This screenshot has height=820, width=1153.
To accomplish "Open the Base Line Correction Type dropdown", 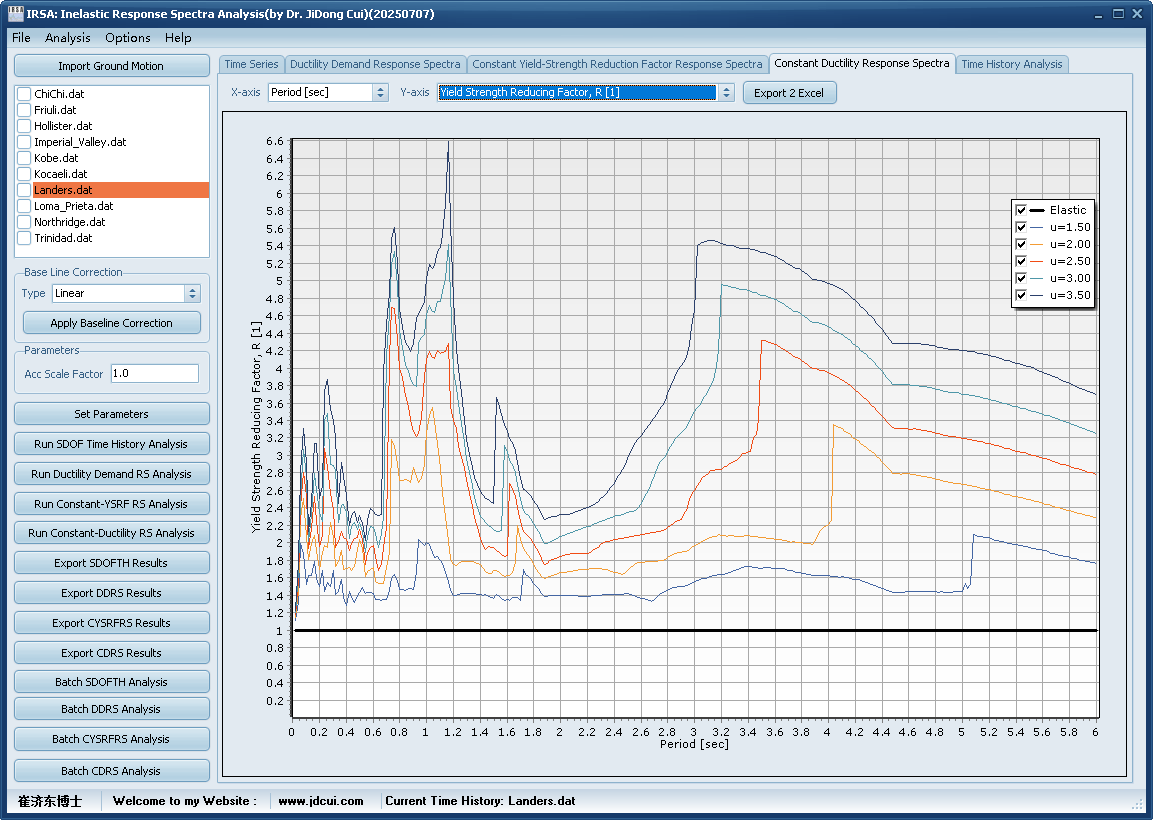I will tap(193, 293).
